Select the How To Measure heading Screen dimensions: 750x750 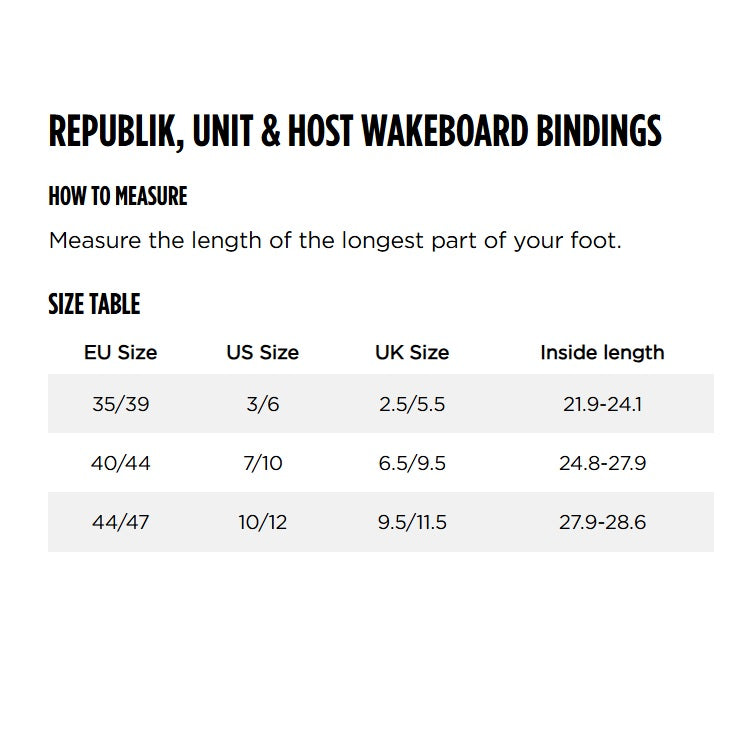(118, 196)
